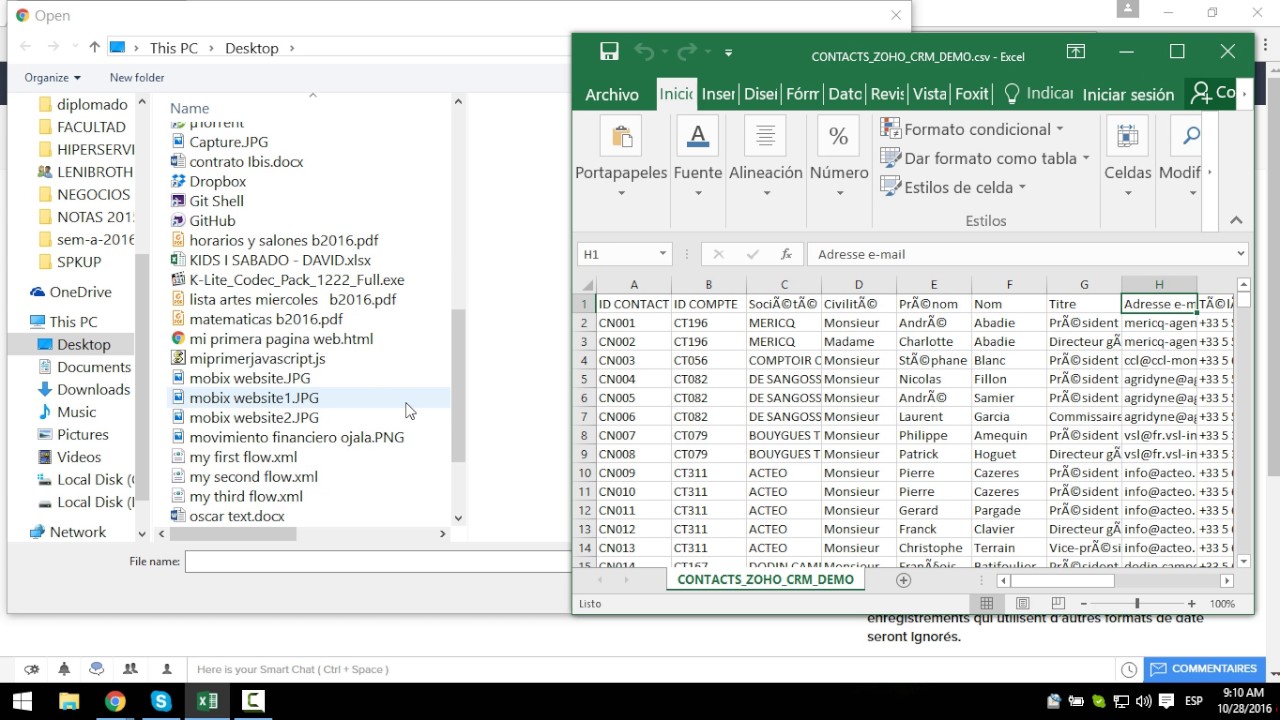Select column H header in Excel
The width and height of the screenshot is (1280, 720).
pos(1159,285)
